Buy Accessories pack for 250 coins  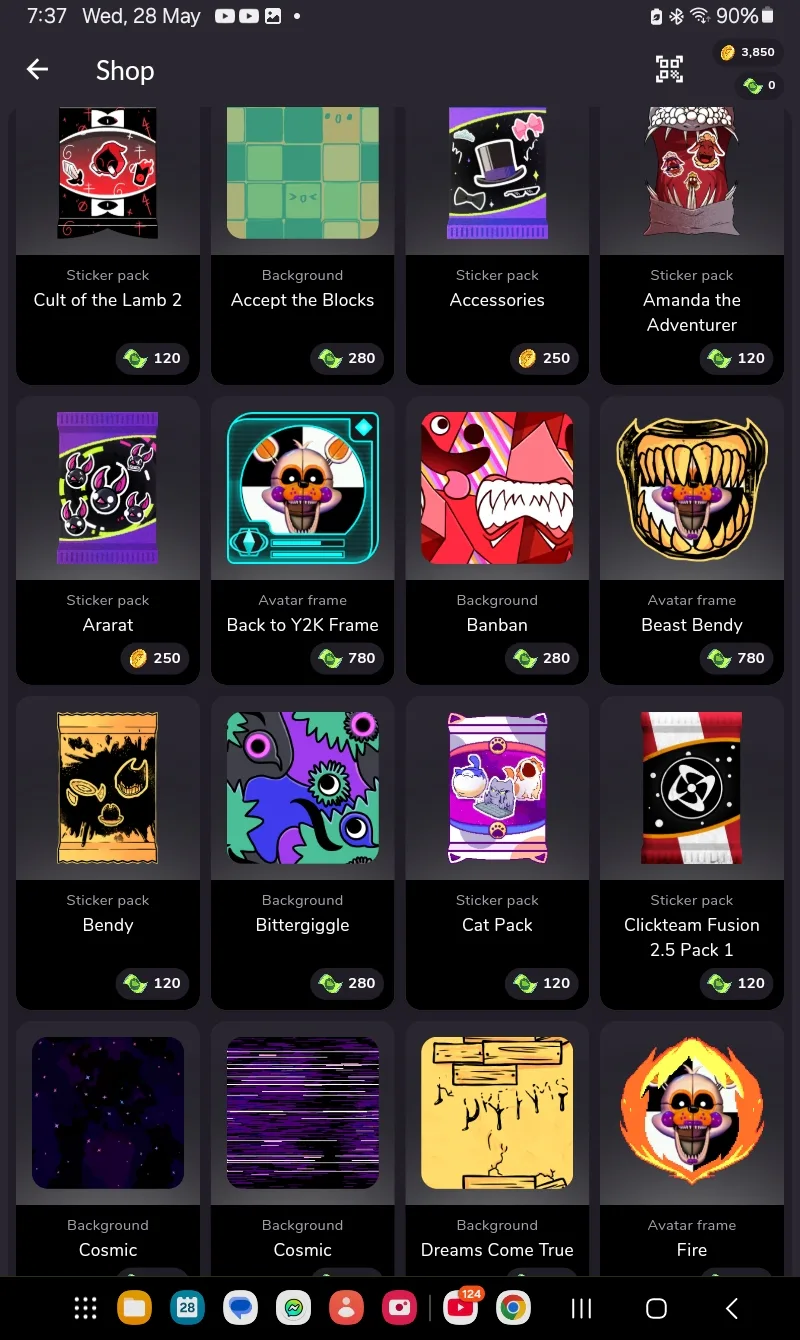pyautogui.click(x=543, y=358)
